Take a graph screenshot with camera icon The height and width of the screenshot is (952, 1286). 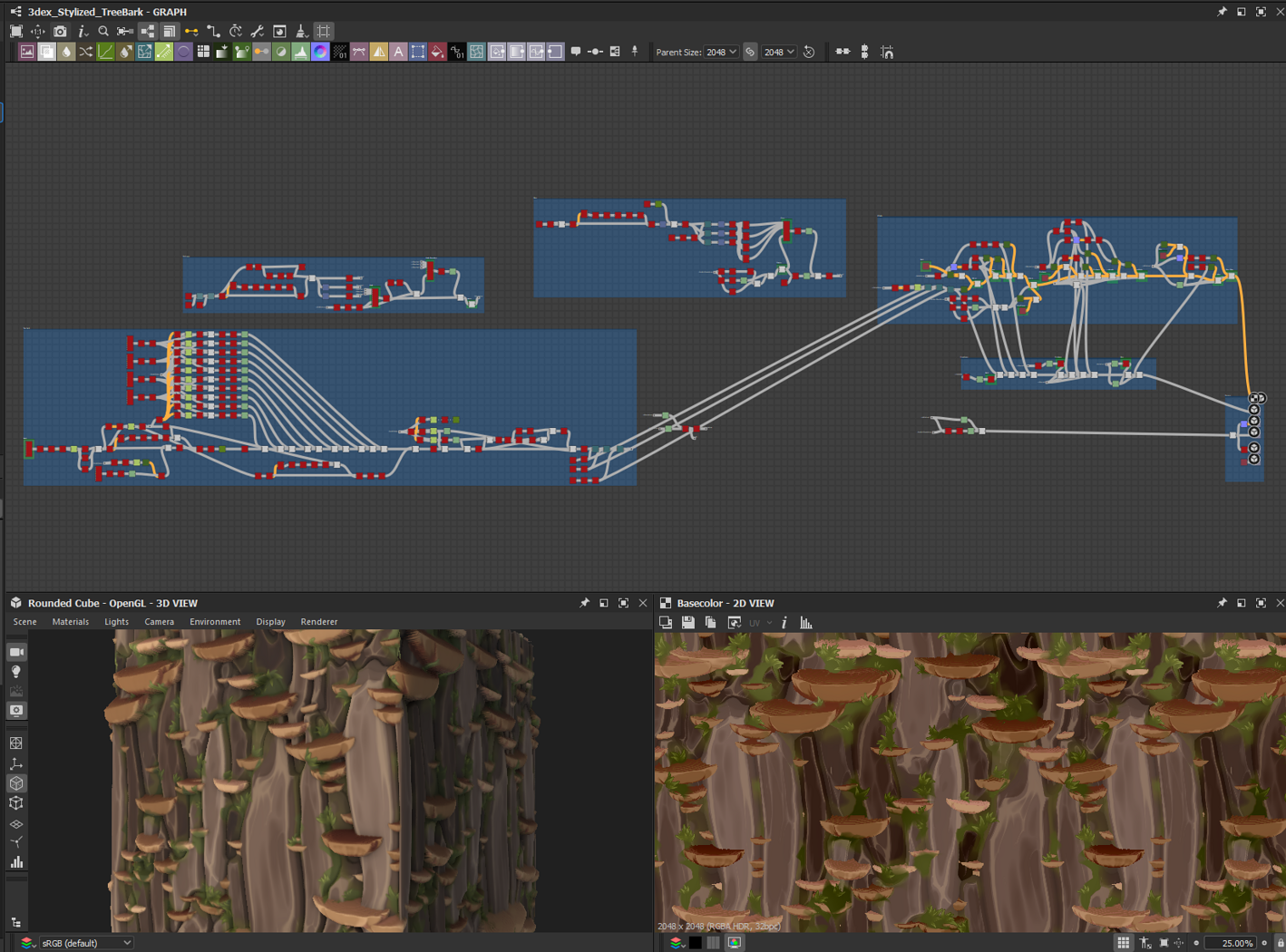pos(60,32)
